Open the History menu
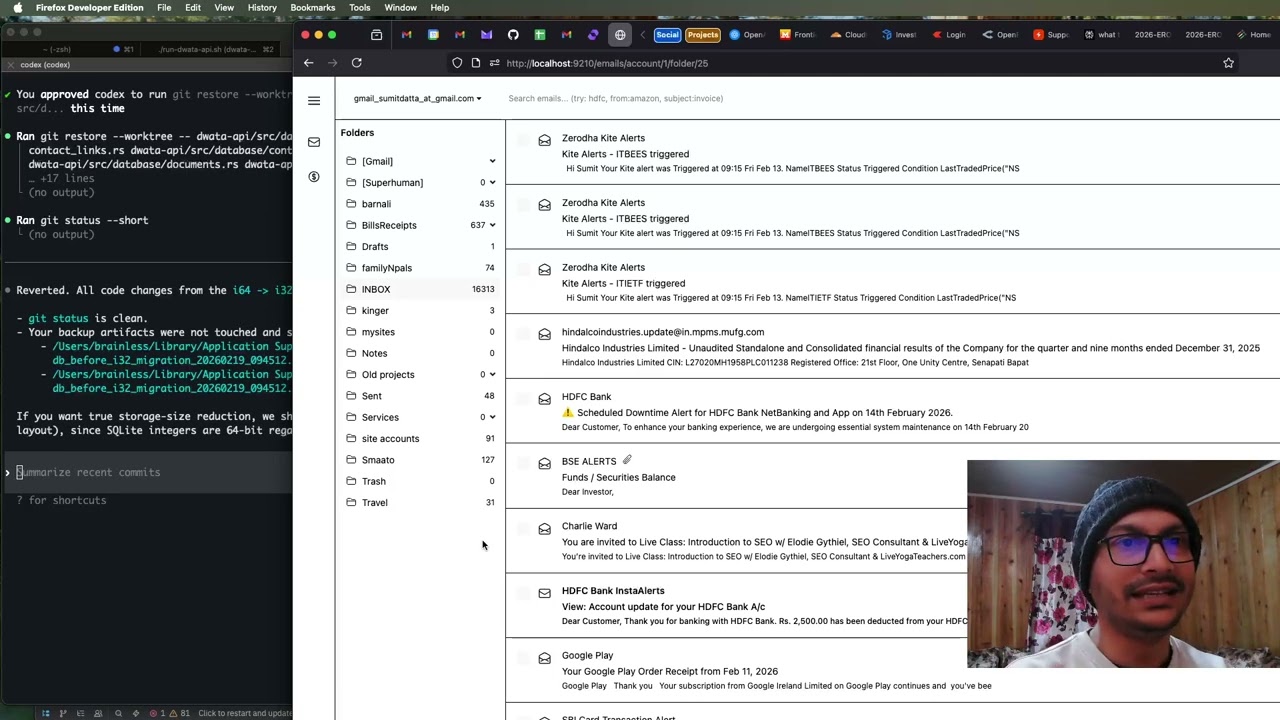The image size is (1280, 720). [x=262, y=8]
